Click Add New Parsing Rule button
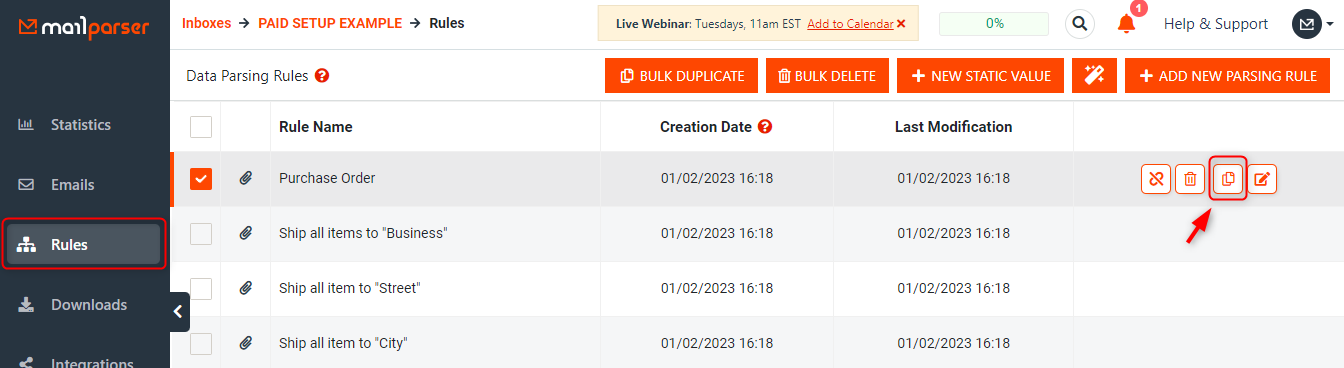 pyautogui.click(x=1227, y=76)
